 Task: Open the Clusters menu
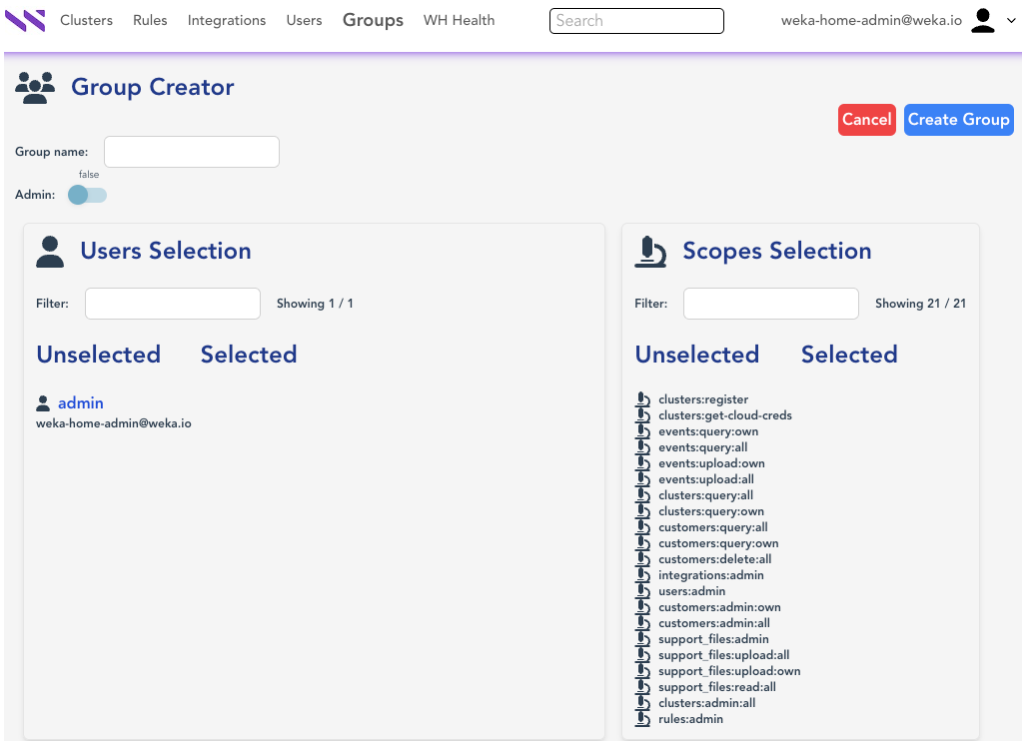86,20
